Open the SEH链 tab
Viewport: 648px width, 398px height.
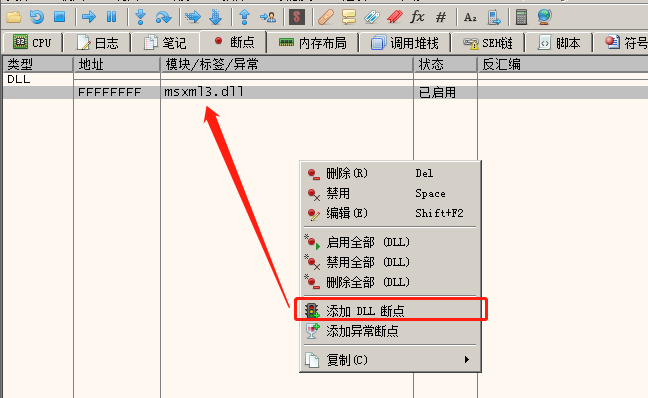pos(488,43)
